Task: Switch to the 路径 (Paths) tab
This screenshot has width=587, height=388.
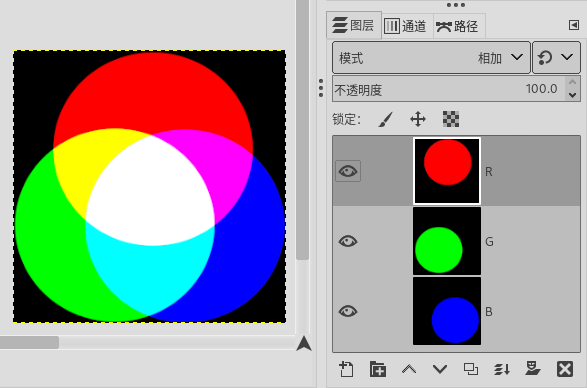Action: point(459,26)
